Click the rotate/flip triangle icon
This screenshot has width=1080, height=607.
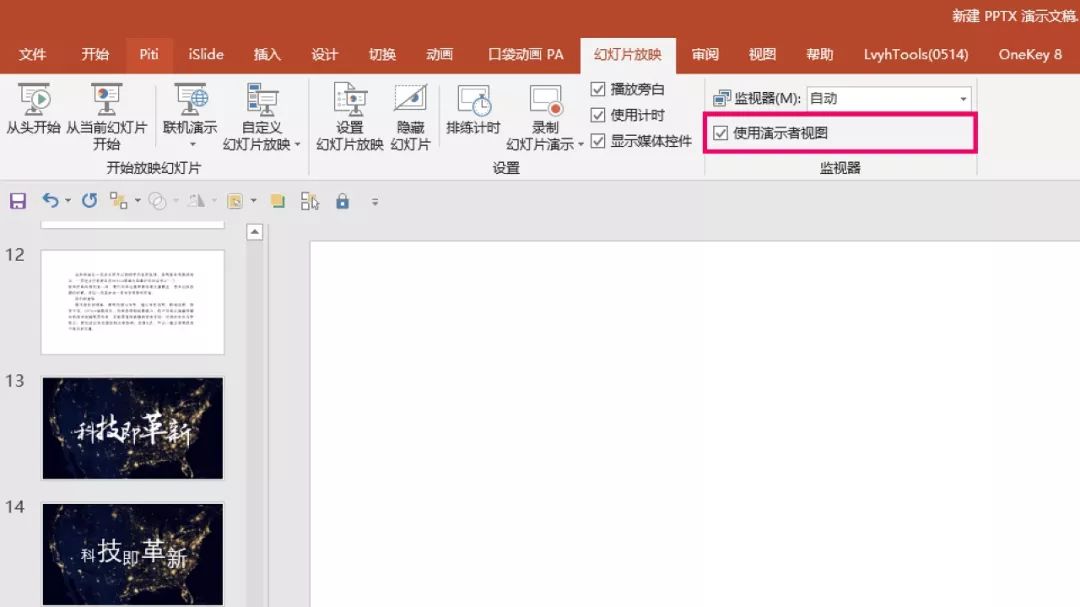(196, 200)
